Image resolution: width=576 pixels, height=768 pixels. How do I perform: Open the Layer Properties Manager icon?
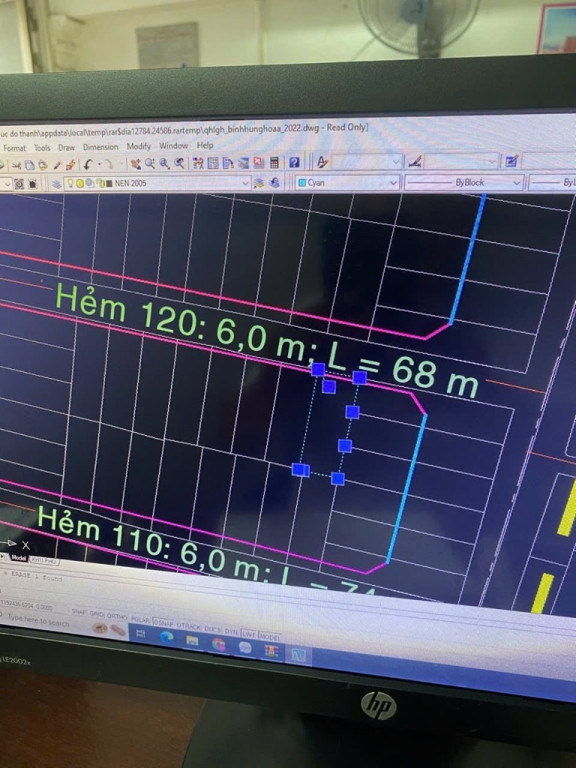pos(56,184)
